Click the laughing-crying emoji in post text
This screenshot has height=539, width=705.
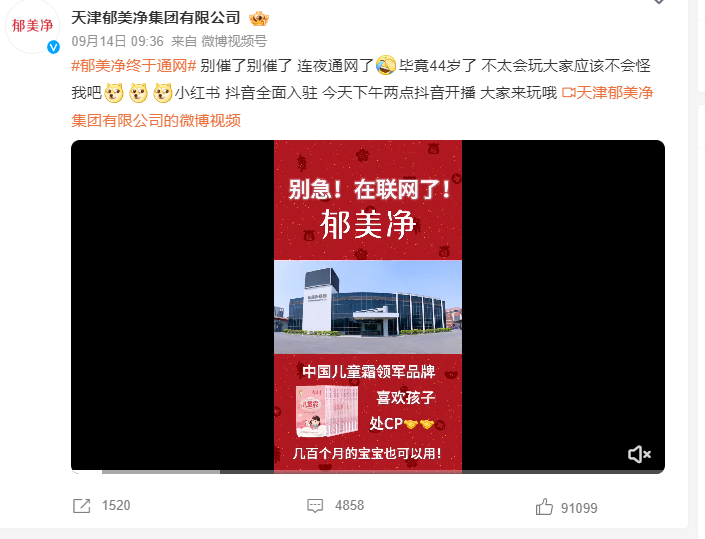(386, 65)
